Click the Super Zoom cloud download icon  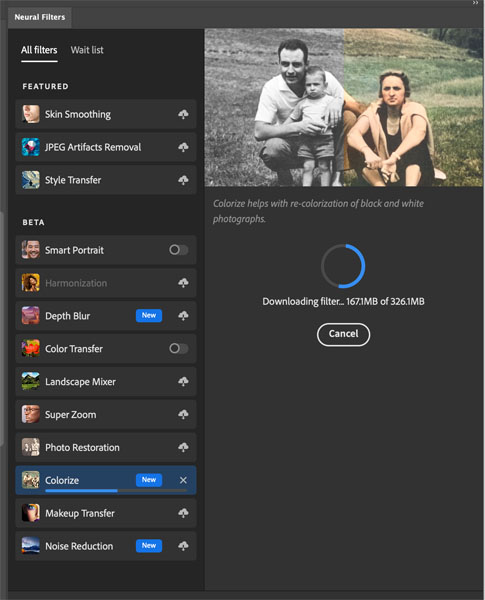point(183,414)
